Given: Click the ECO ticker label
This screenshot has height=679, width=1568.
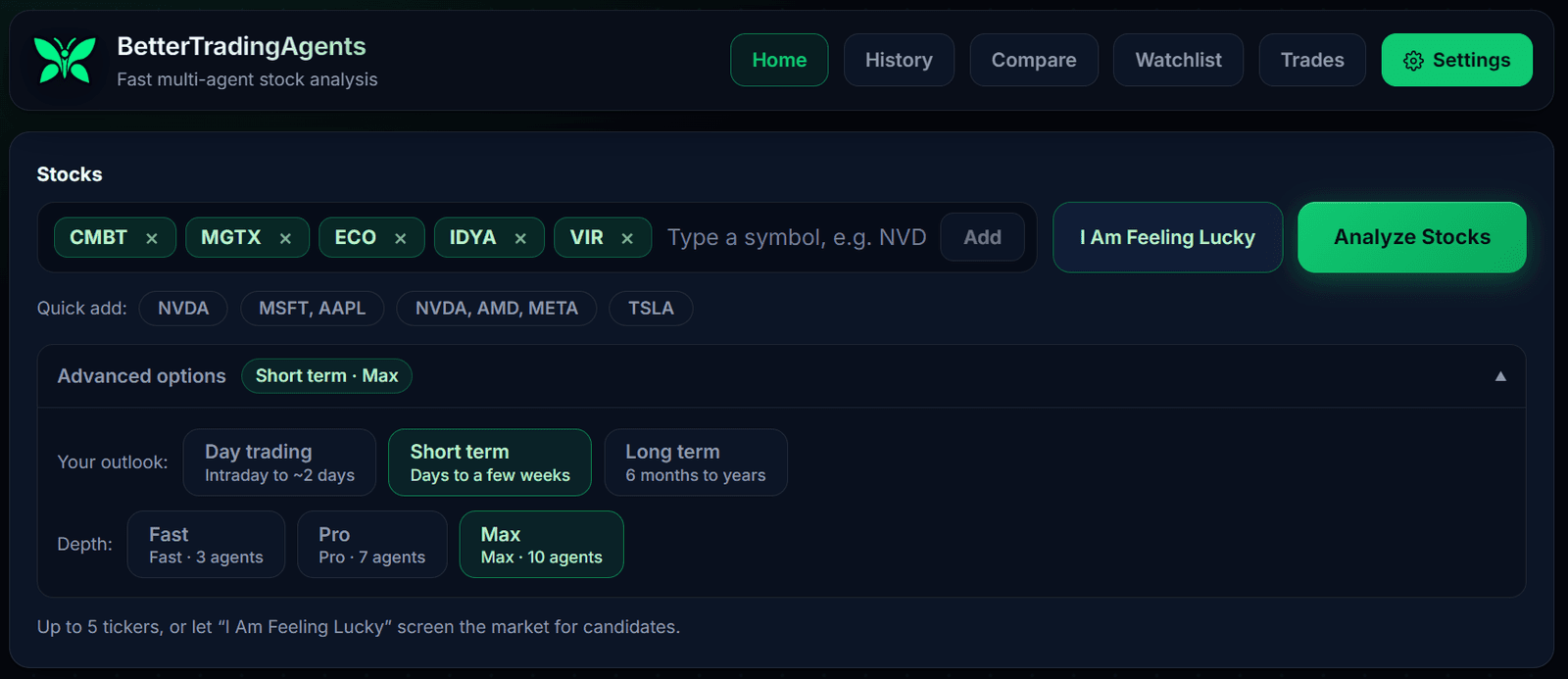Looking at the screenshot, I should point(356,237).
